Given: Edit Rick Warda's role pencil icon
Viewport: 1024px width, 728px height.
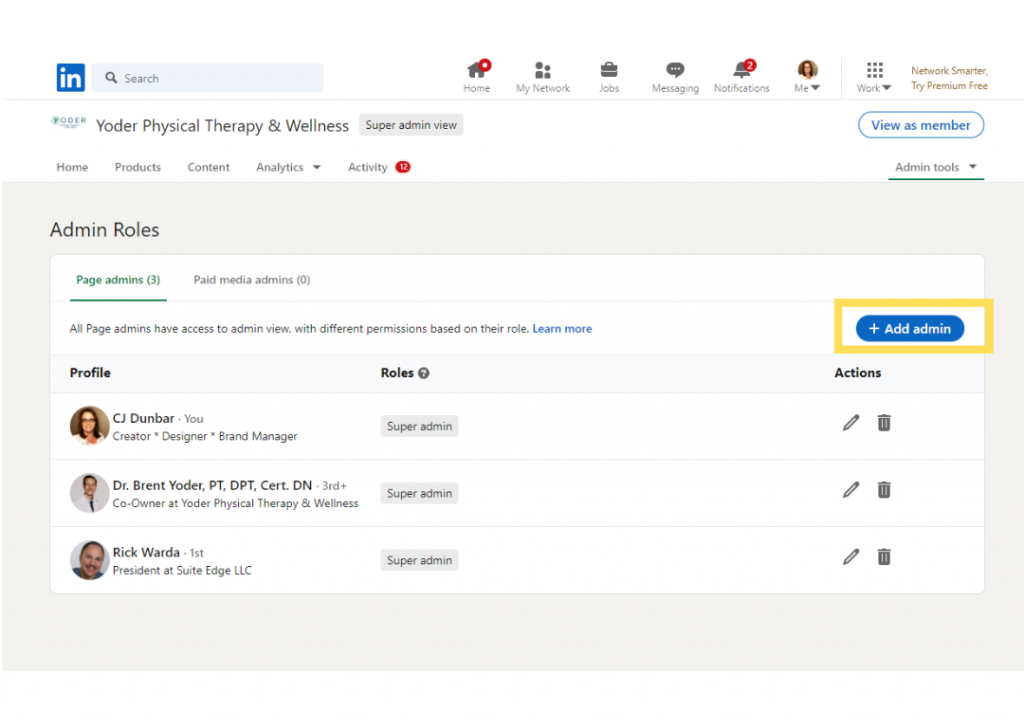Looking at the screenshot, I should click(x=850, y=557).
